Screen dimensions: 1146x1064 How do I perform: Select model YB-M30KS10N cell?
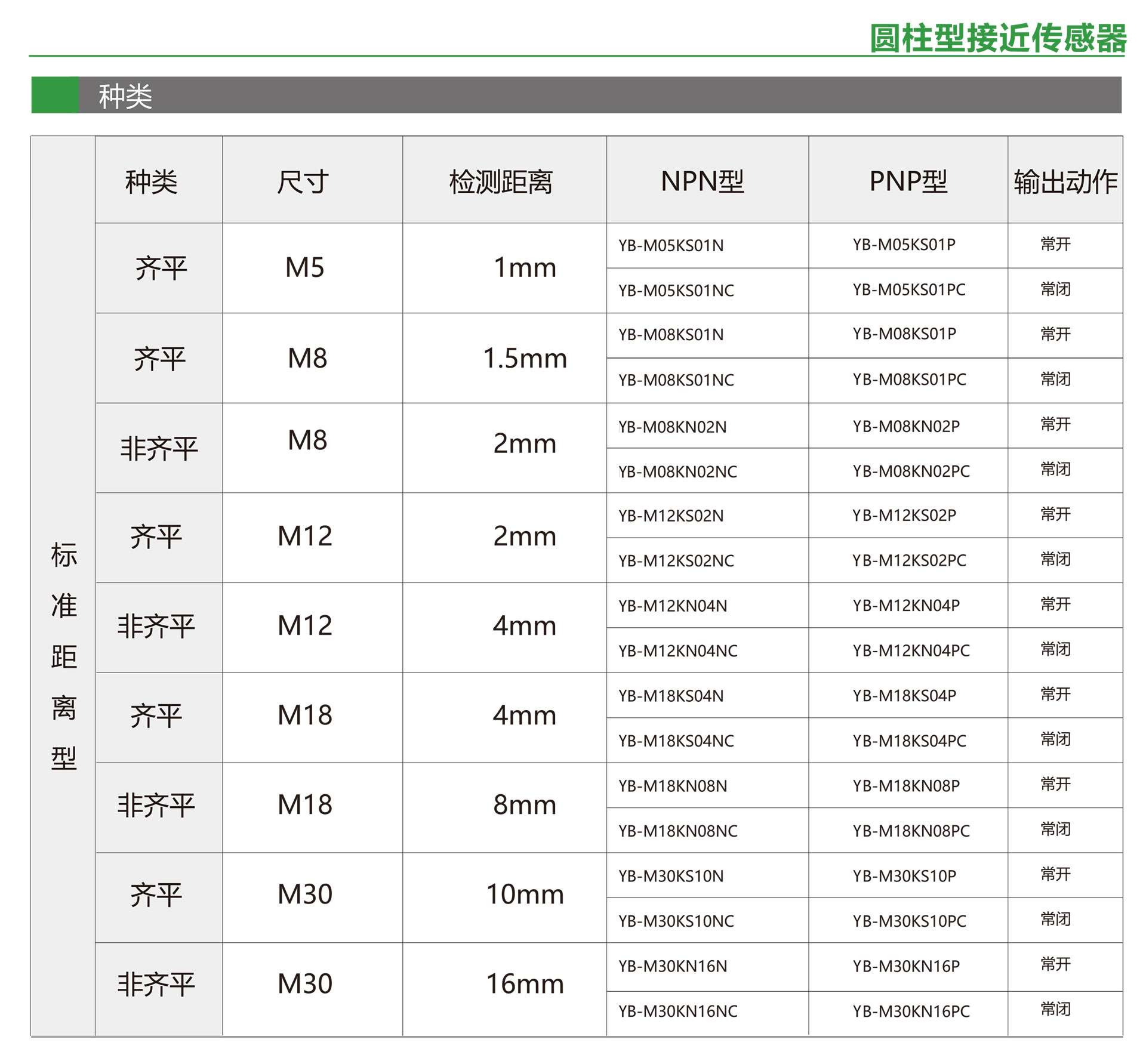[x=671, y=876]
